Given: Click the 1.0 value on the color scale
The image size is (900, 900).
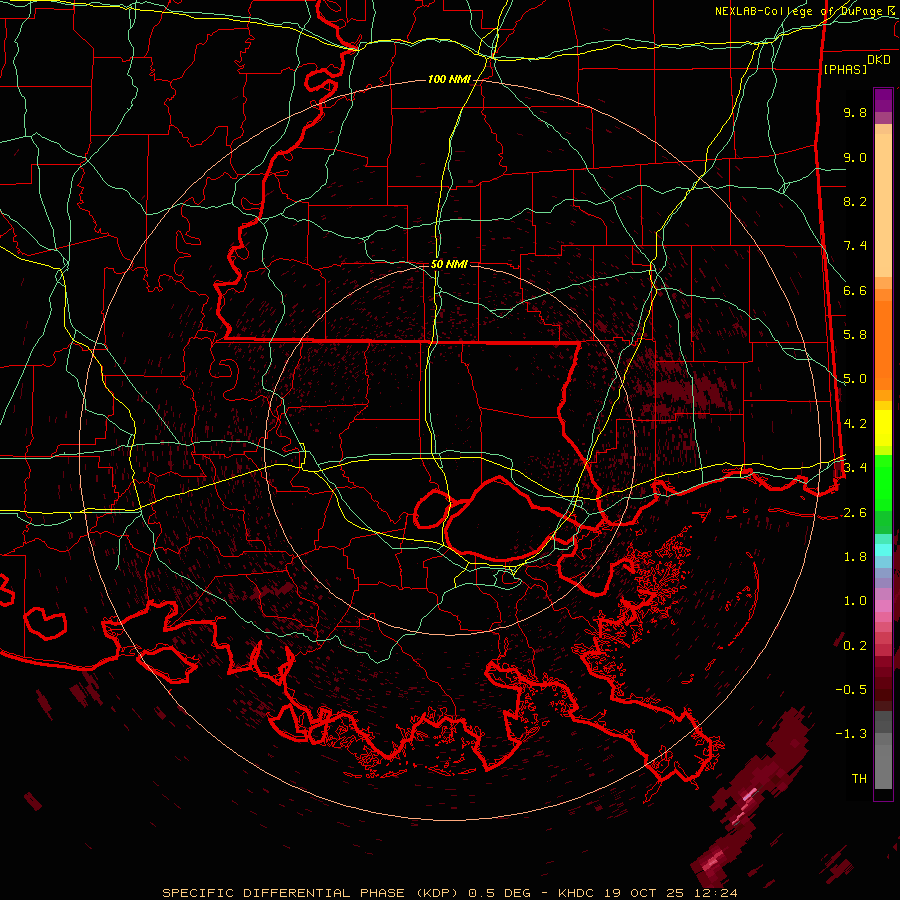Looking at the screenshot, I should click(855, 601).
